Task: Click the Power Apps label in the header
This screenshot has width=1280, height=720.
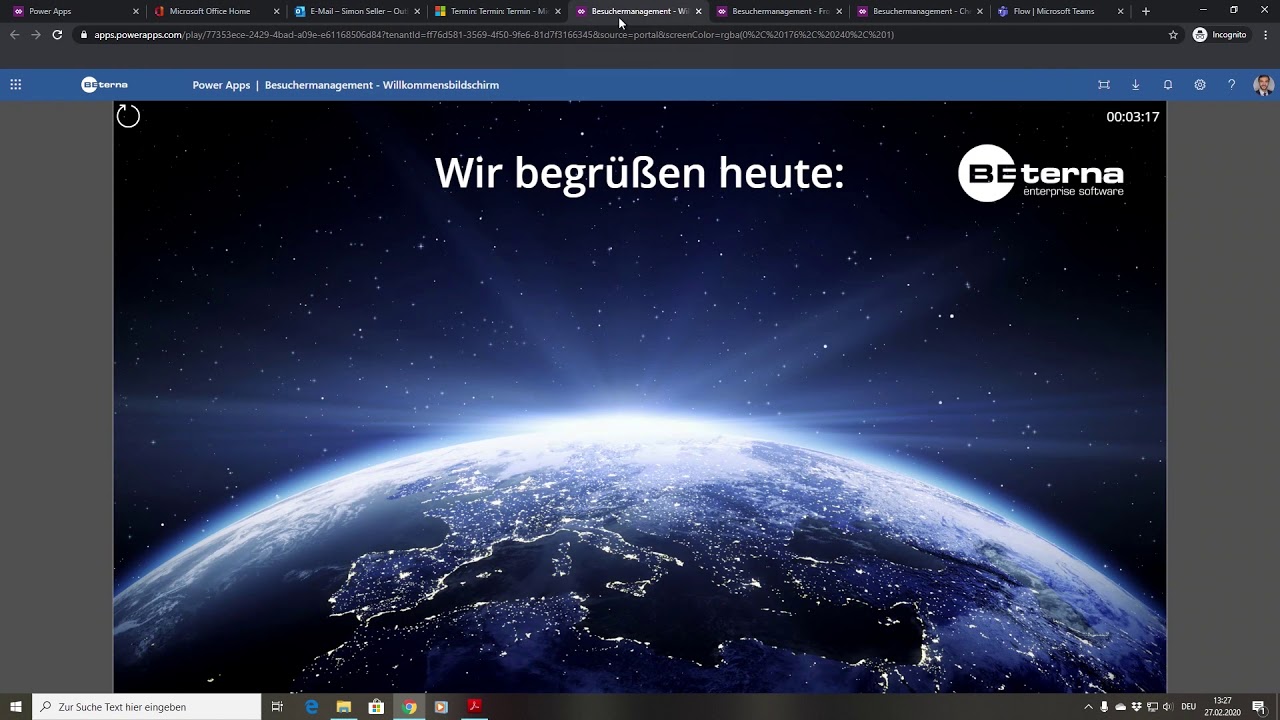Action: point(221,85)
